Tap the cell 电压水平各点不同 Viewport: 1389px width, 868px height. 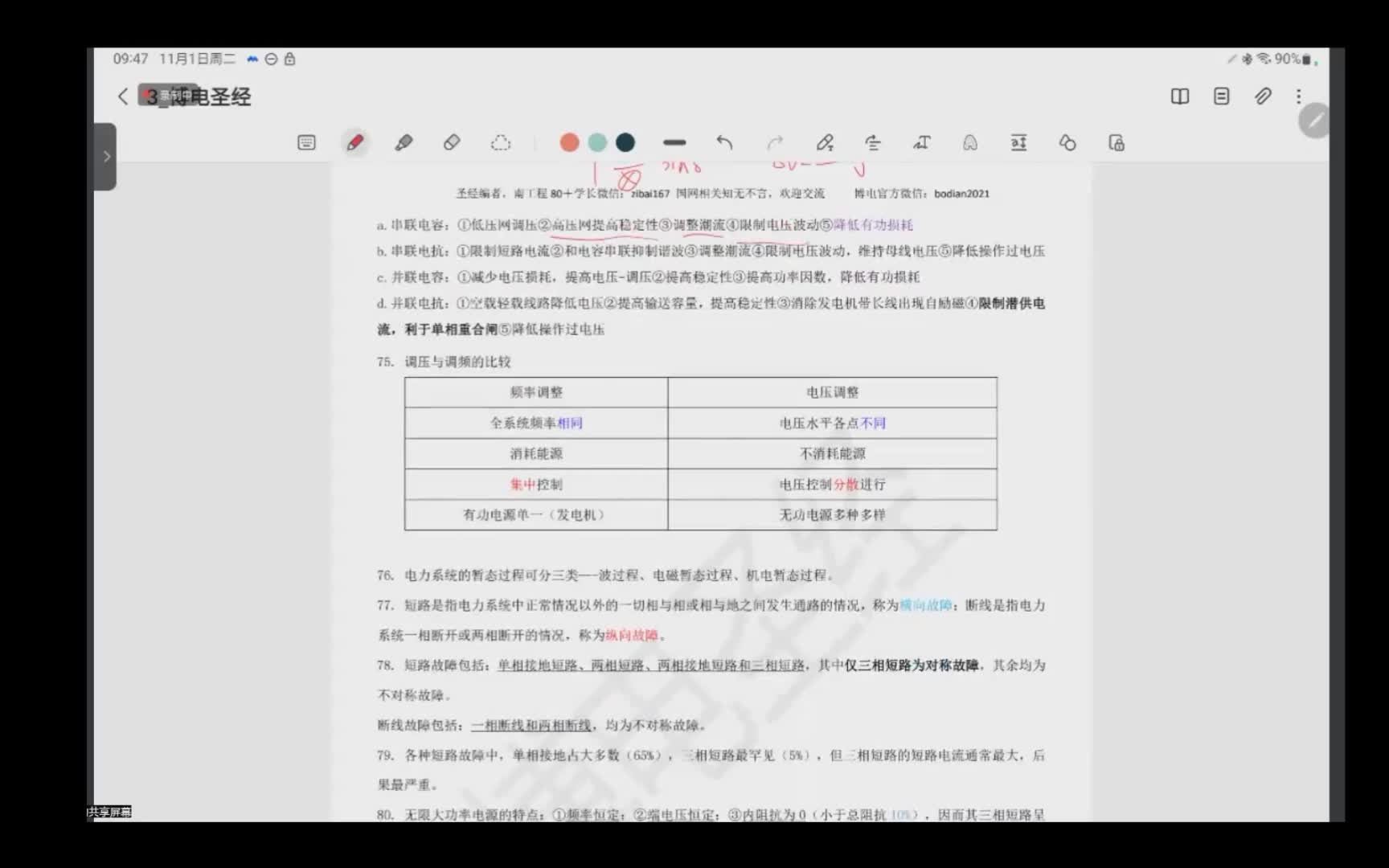[x=833, y=423]
